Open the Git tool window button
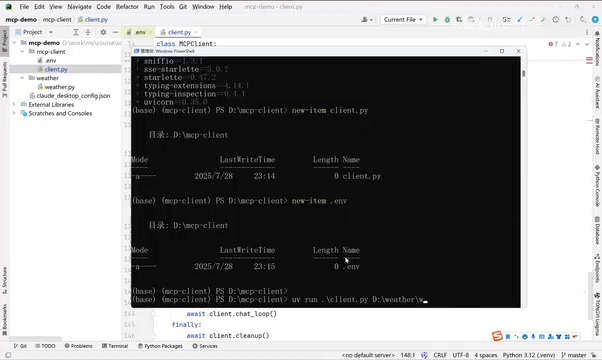 point(20,346)
